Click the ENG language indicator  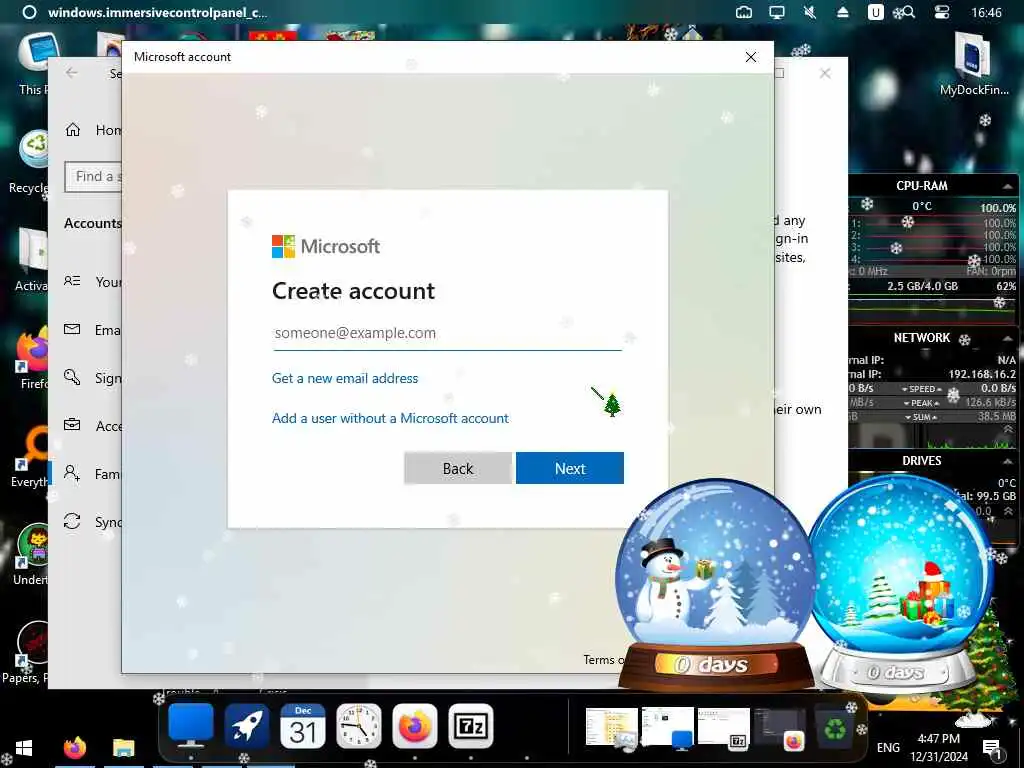coord(888,748)
